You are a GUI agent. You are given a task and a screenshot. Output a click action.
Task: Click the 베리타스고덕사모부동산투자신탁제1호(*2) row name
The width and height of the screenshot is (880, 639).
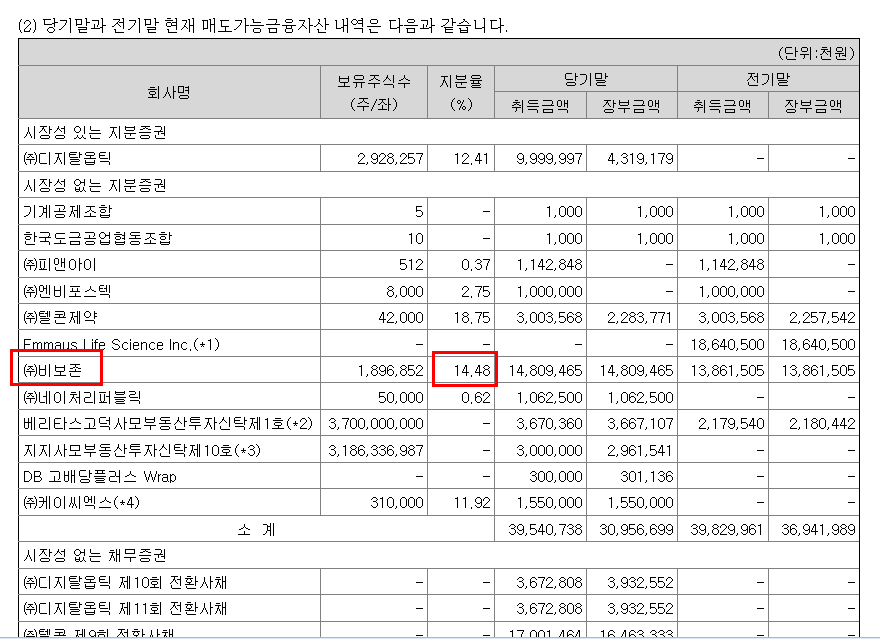tap(168, 423)
